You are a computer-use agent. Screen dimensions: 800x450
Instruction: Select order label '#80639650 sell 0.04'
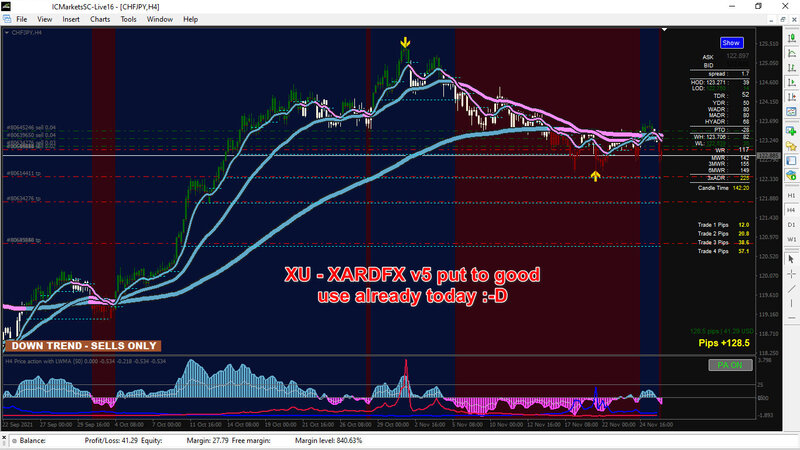31,135
